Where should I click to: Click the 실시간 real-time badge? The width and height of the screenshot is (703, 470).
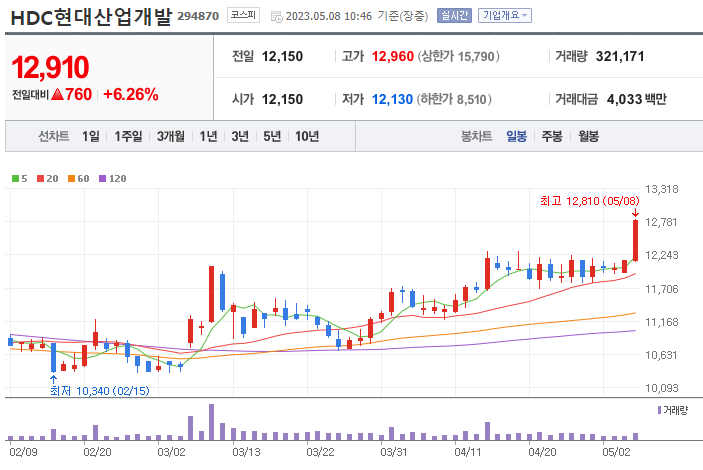click(454, 16)
